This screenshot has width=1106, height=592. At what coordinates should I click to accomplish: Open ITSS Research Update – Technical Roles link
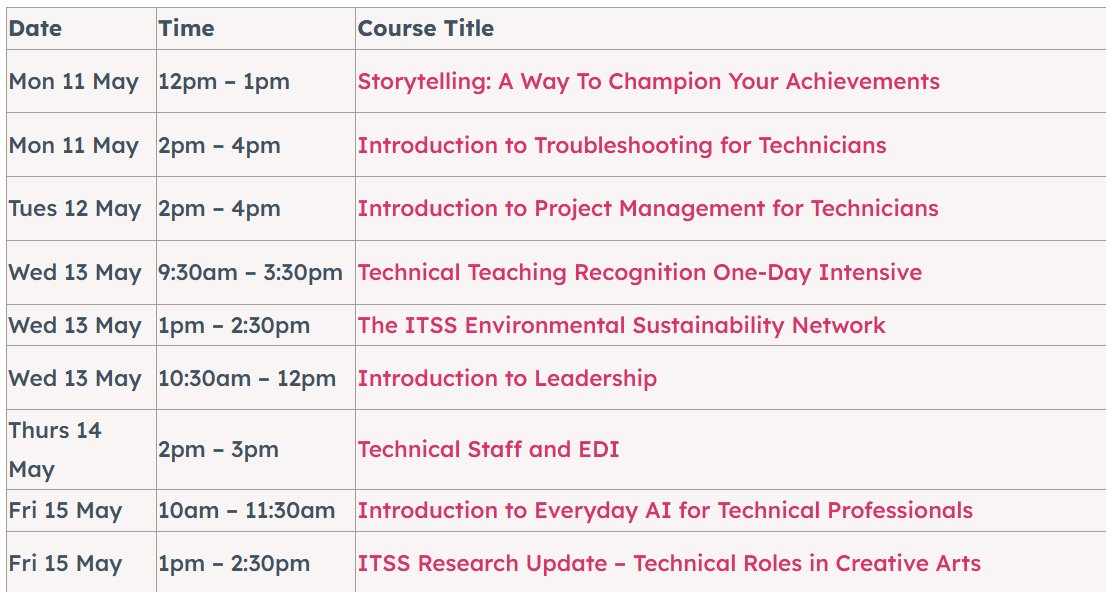pyautogui.click(x=668, y=564)
